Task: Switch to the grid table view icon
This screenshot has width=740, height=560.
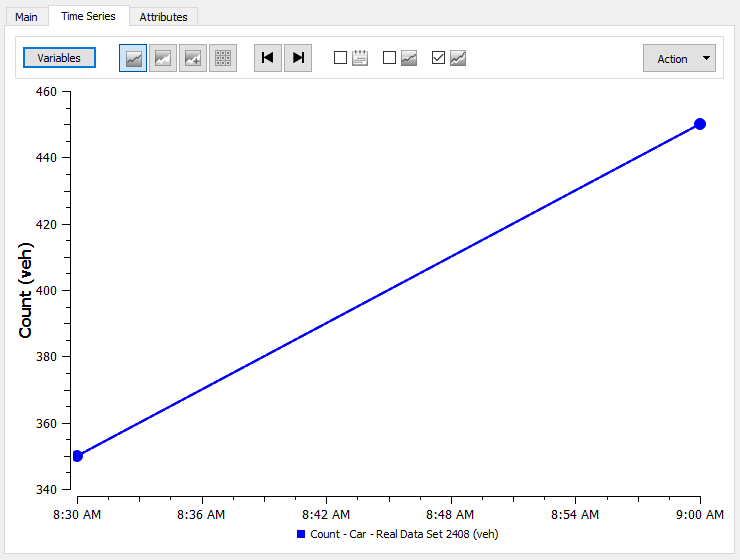Action: click(x=223, y=58)
